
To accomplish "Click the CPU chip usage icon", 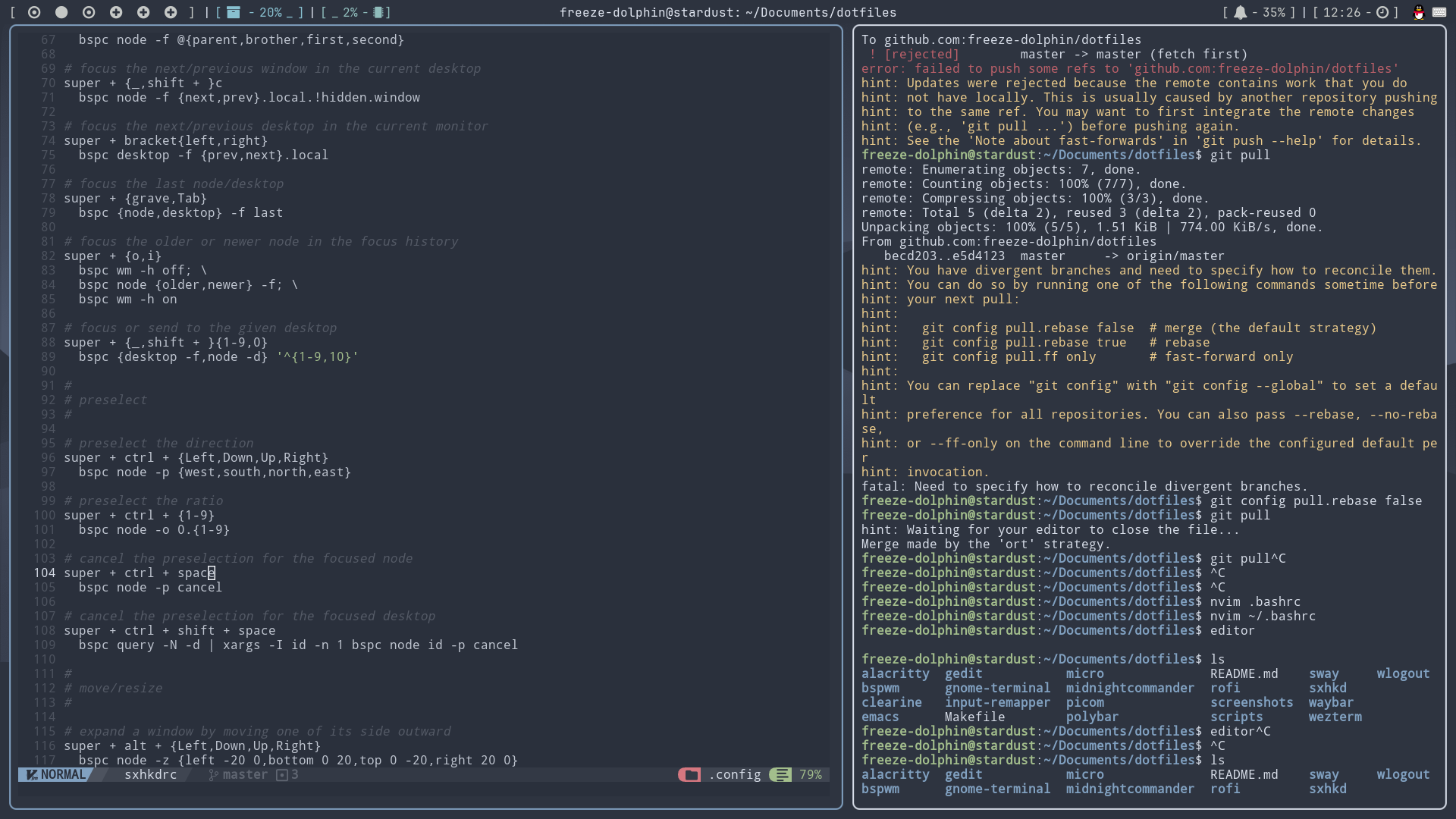I will [x=378, y=12].
